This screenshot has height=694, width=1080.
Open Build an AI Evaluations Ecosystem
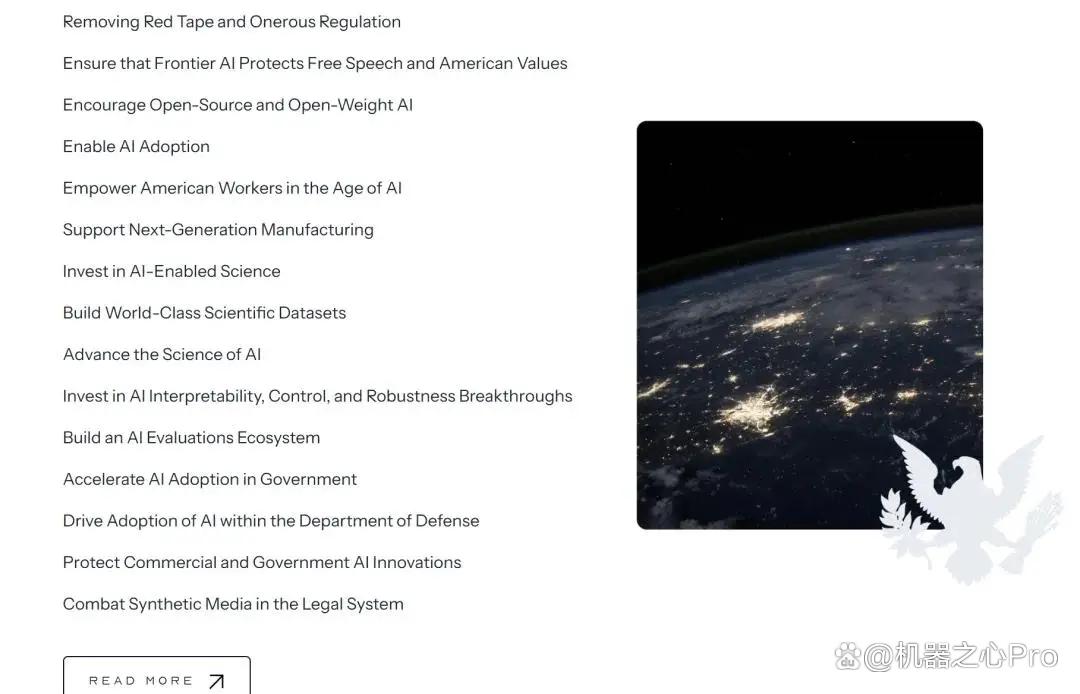click(x=191, y=438)
